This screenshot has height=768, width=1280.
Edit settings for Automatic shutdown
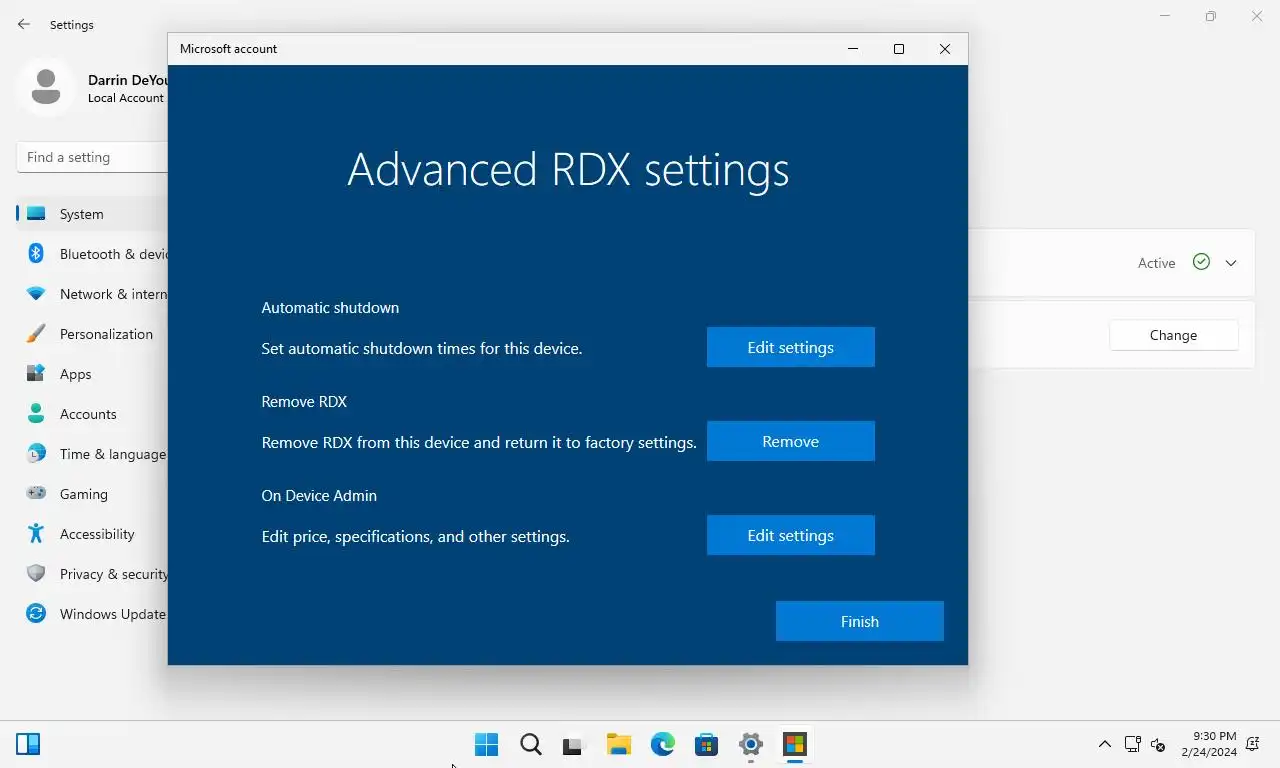coord(791,347)
